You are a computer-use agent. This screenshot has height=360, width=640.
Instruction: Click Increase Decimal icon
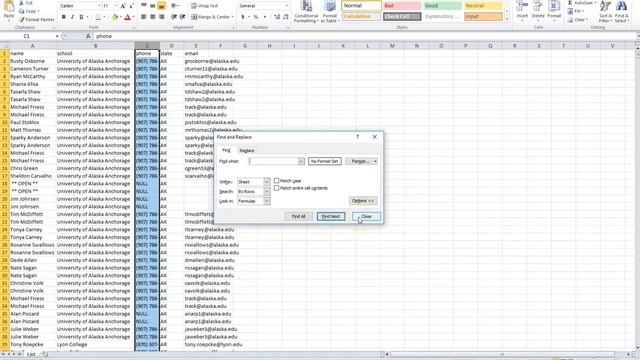coord(277,17)
